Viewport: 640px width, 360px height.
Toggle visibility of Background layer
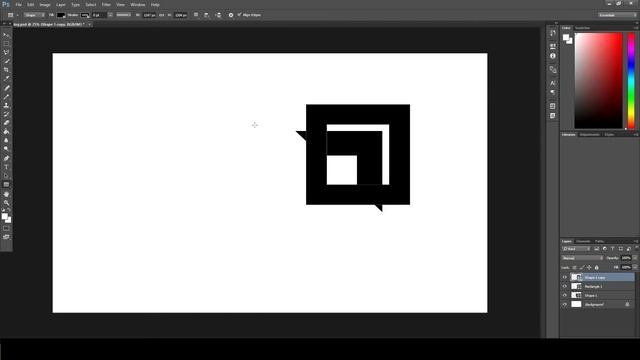coord(565,304)
